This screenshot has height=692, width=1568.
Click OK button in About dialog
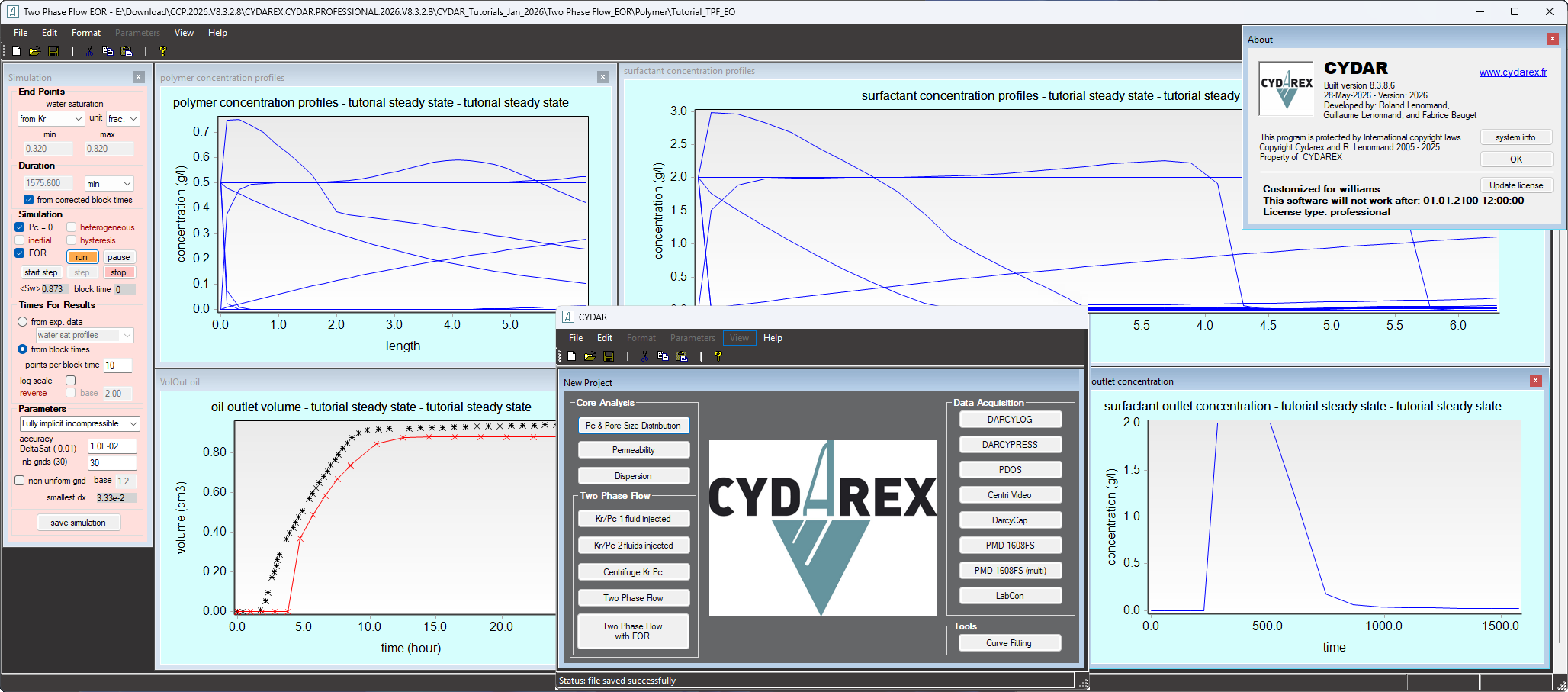[x=1516, y=159]
